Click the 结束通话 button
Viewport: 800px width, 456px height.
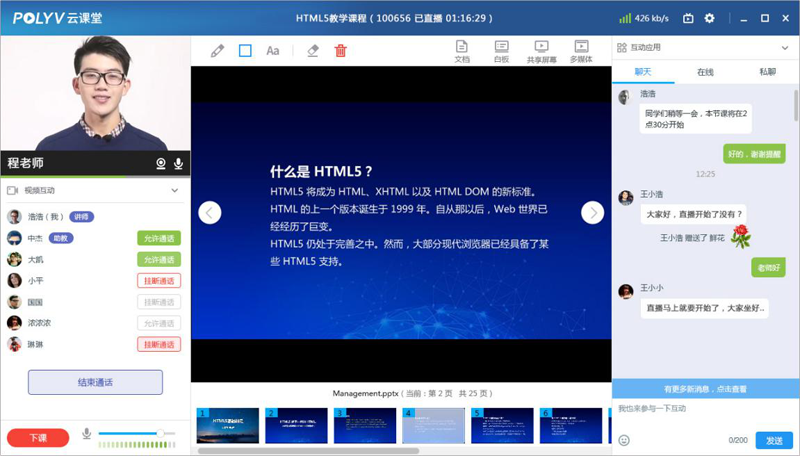(x=95, y=382)
